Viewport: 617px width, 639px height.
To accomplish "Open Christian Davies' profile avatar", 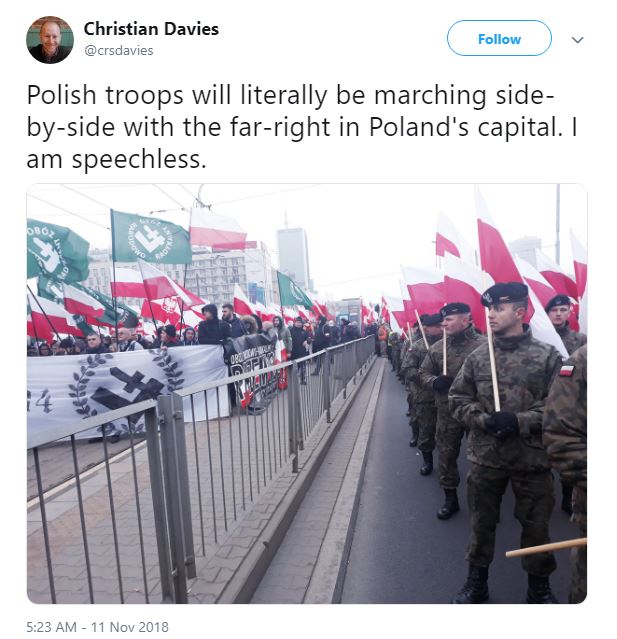I will tap(50, 40).
